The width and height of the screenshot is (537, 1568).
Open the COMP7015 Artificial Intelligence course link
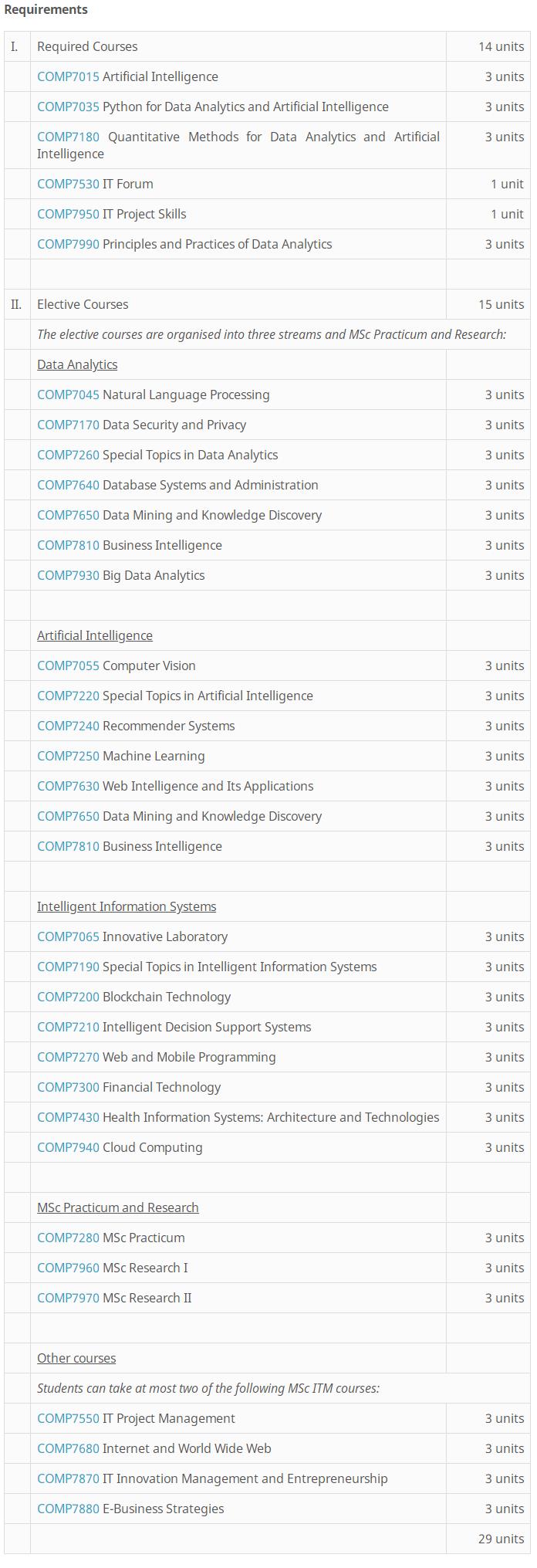(x=68, y=76)
